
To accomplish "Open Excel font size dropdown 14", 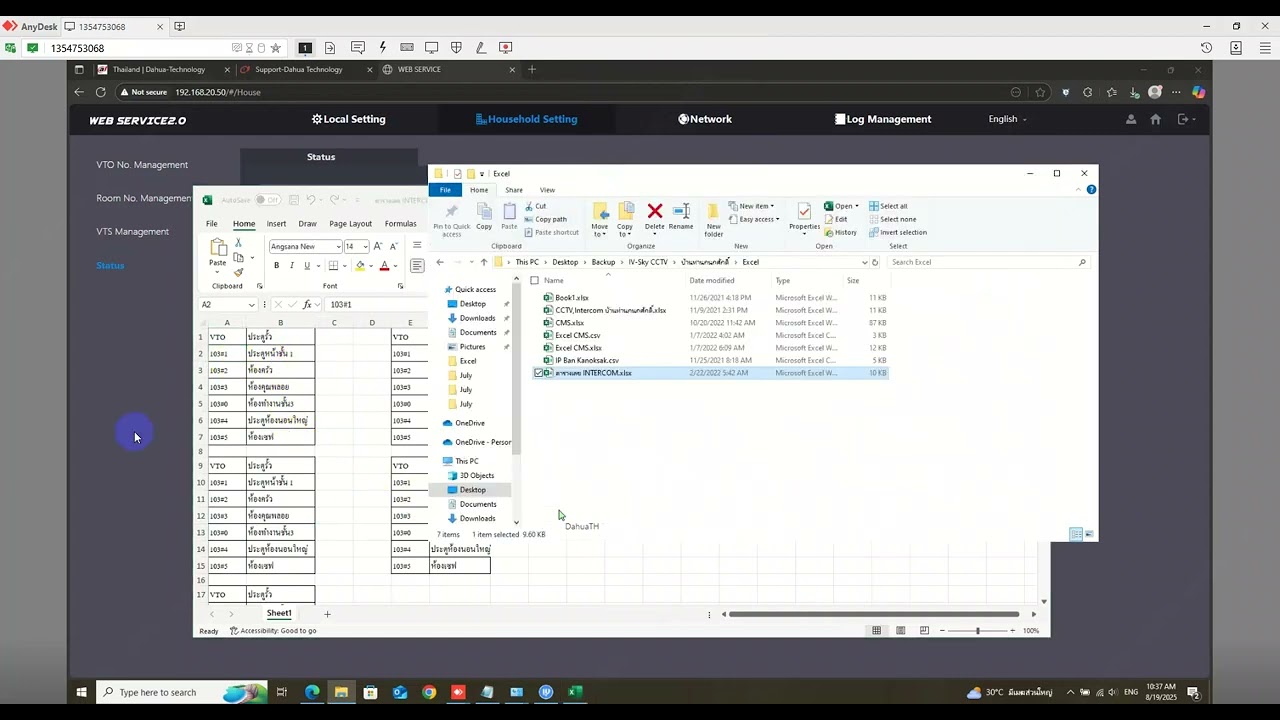I will [x=365, y=246].
